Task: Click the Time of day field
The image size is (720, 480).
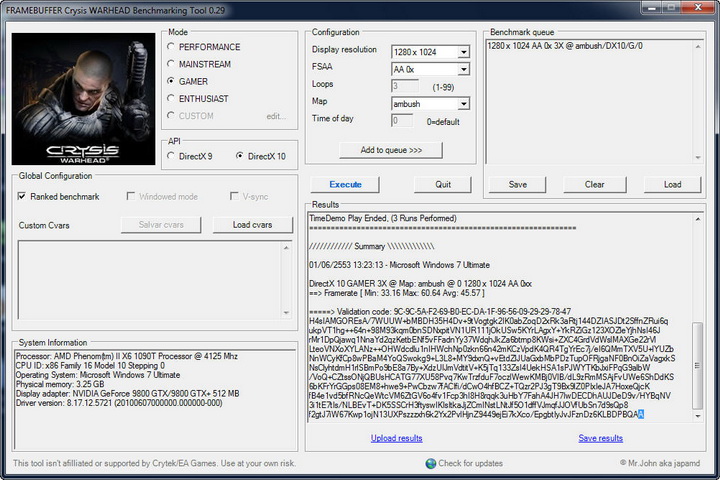Action: click(402, 121)
